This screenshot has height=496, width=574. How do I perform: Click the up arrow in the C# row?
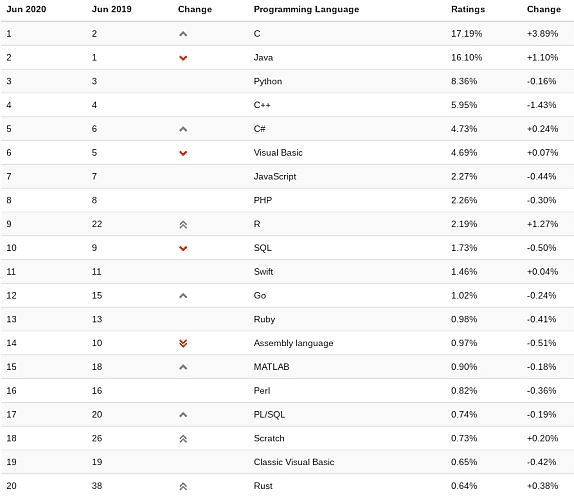[x=183, y=129]
